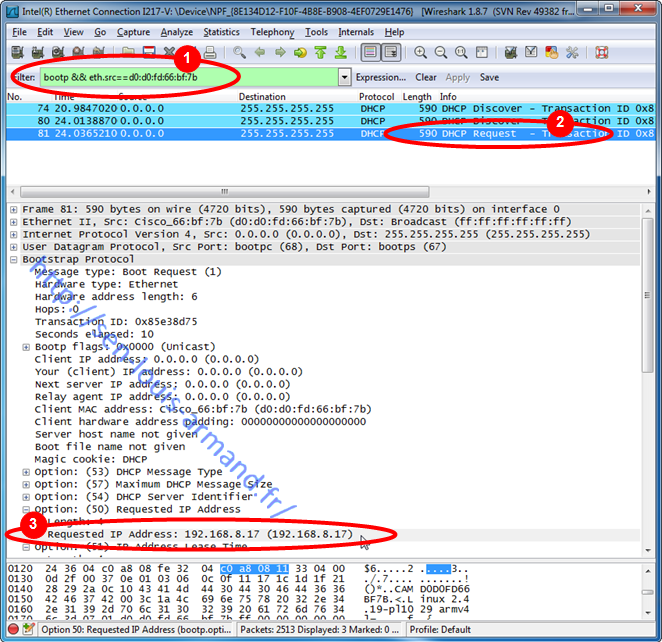Print packets toolbar icon
662x642 pixels.
pos(210,52)
